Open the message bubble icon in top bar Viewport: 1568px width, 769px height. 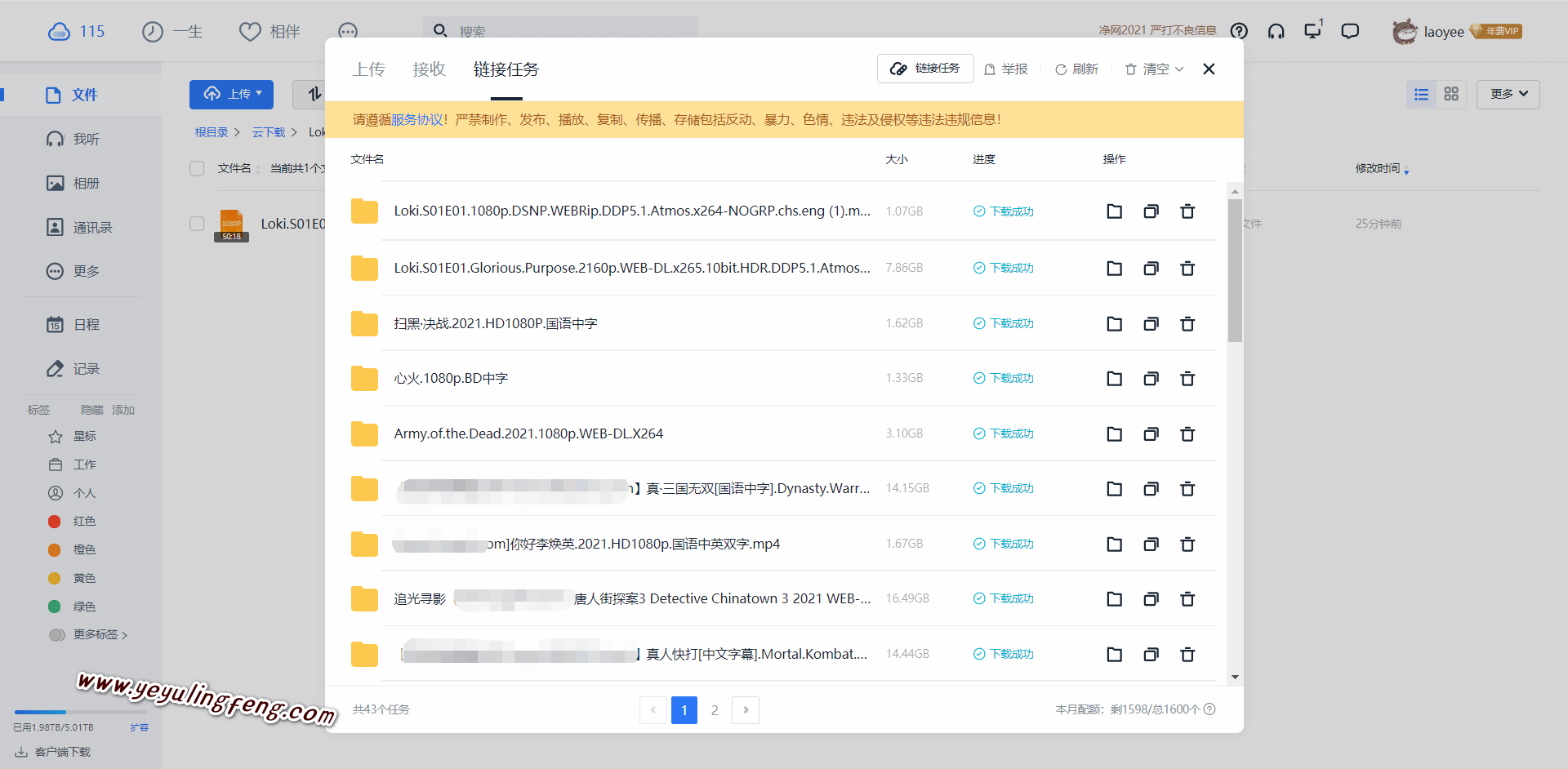coord(1350,31)
